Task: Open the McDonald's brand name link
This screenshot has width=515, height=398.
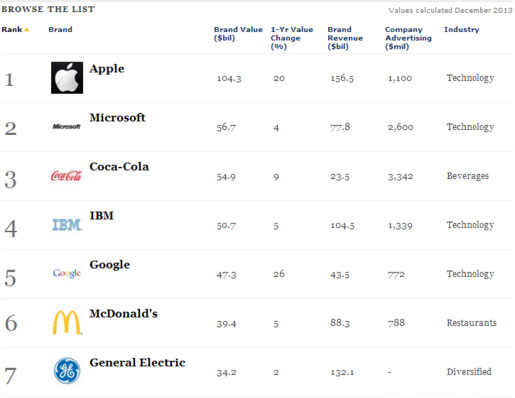Action: (x=123, y=313)
